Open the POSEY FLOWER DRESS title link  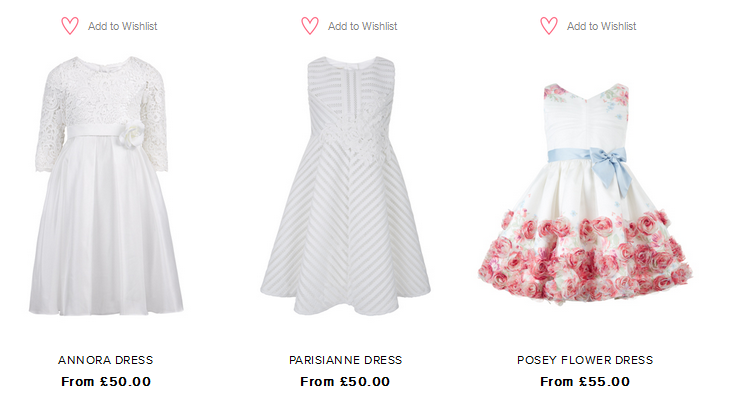[x=585, y=360]
